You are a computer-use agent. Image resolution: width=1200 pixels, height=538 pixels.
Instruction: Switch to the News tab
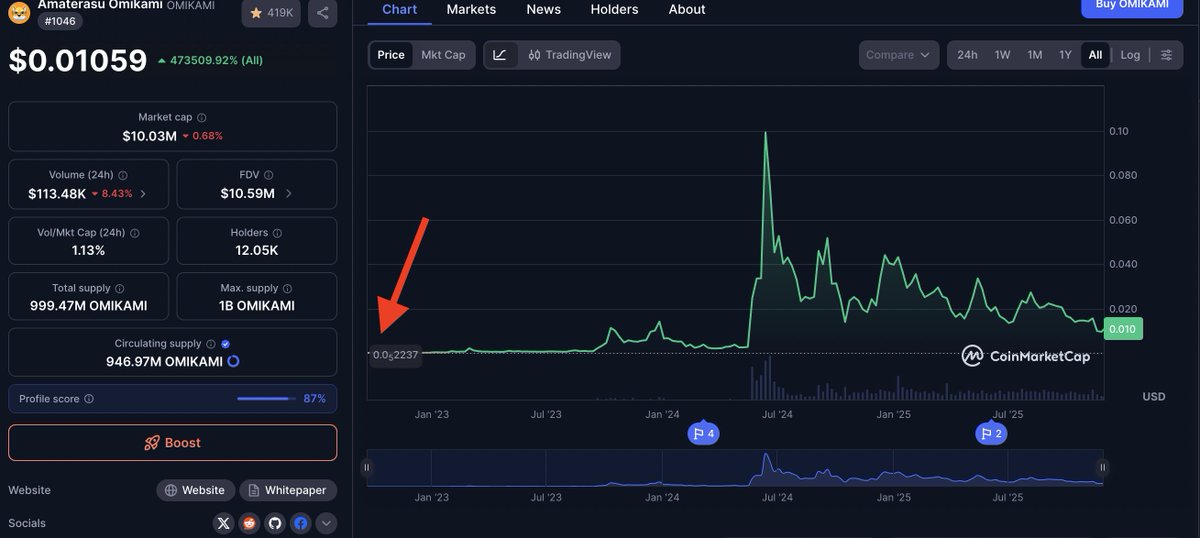coord(544,9)
